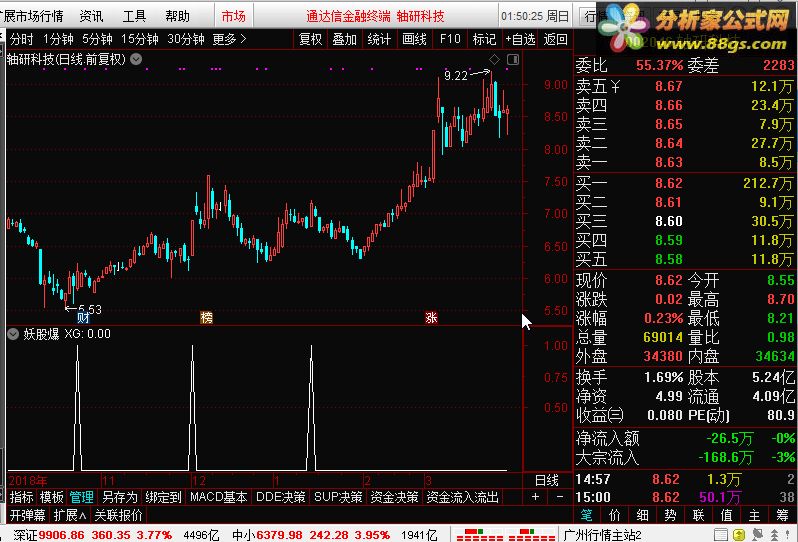Select the 资金流入流出 indicator tab

(463, 497)
